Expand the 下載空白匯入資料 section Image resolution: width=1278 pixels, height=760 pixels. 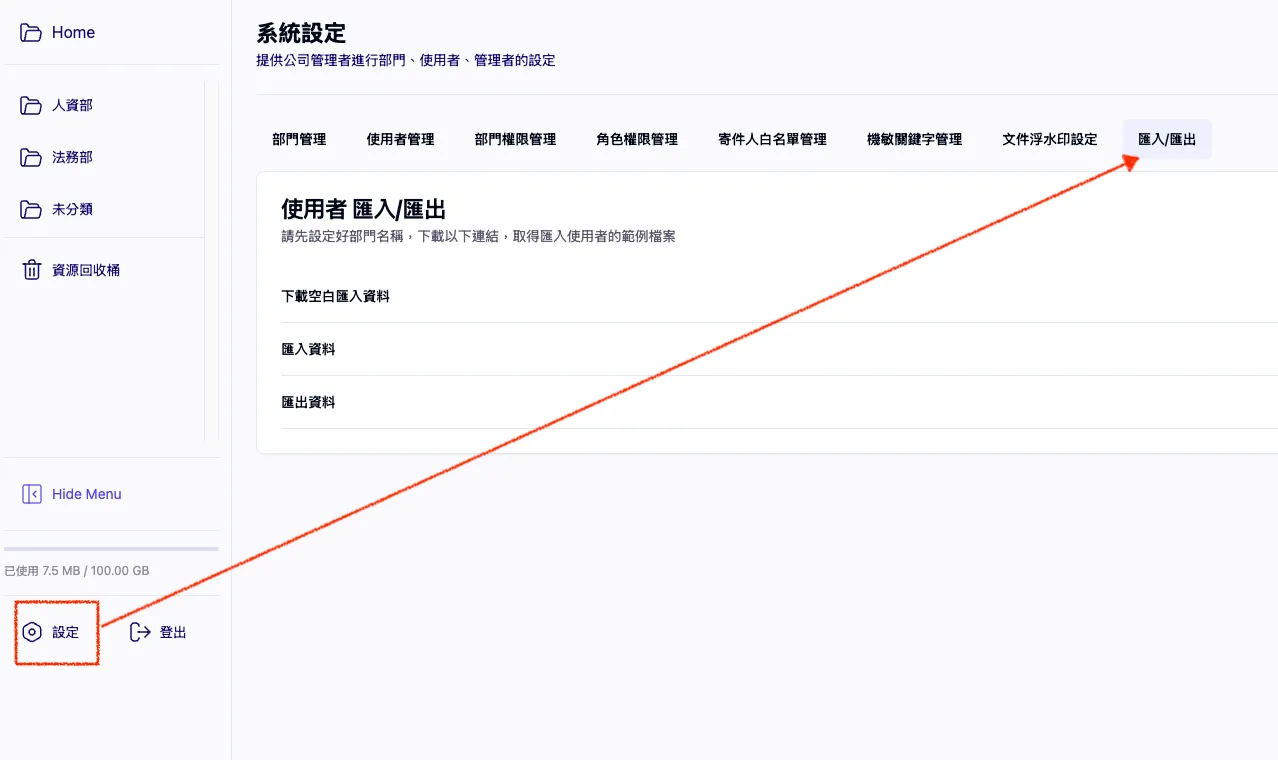coord(335,295)
